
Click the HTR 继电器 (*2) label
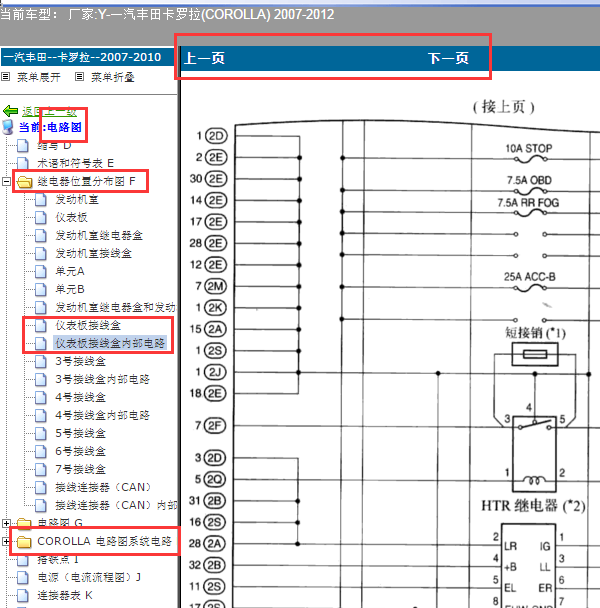[534, 506]
